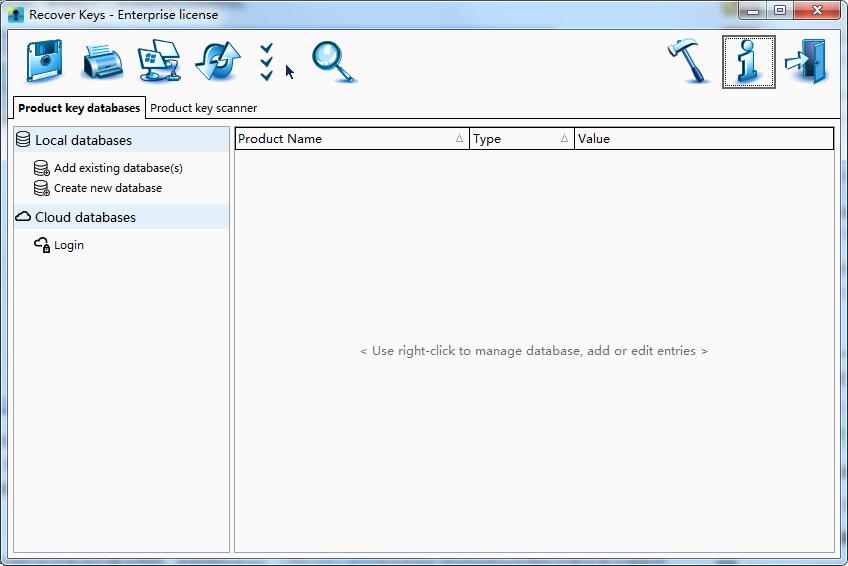Click the info 'i' icon
Image resolution: width=848 pixels, height=566 pixels.
[748, 62]
